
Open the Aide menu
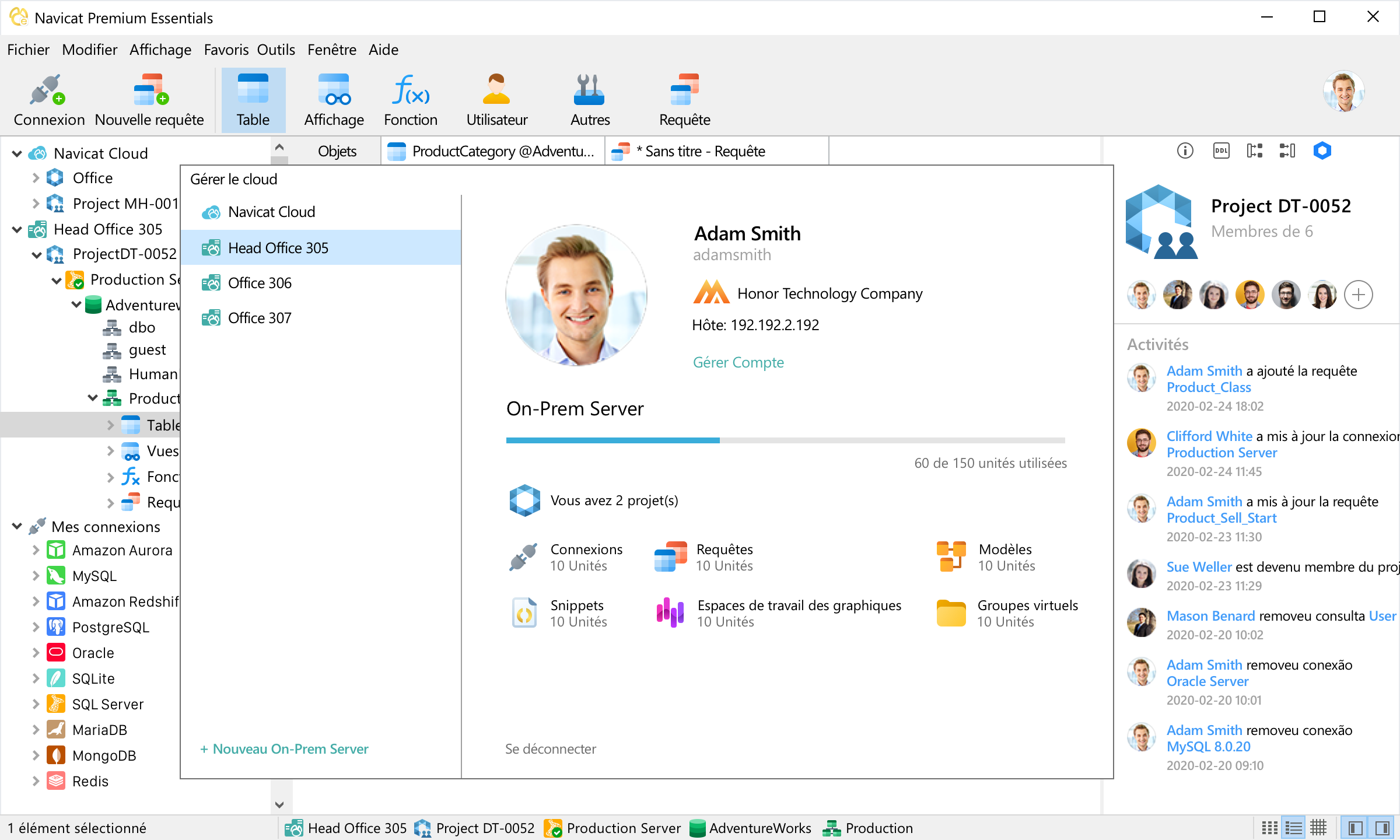383,50
